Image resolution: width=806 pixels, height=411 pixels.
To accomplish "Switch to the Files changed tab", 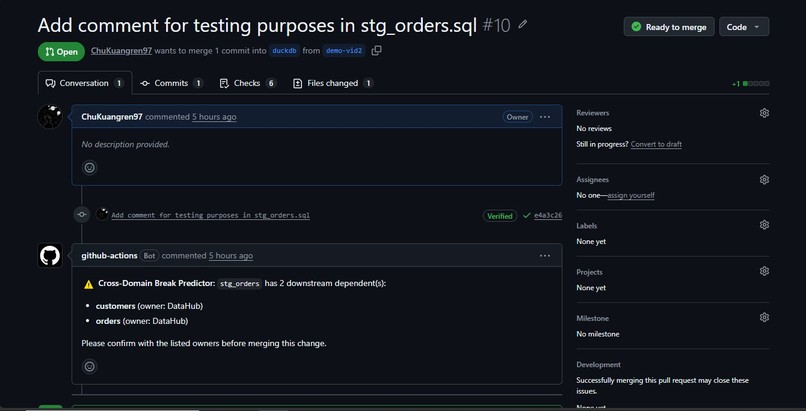I will [x=333, y=83].
